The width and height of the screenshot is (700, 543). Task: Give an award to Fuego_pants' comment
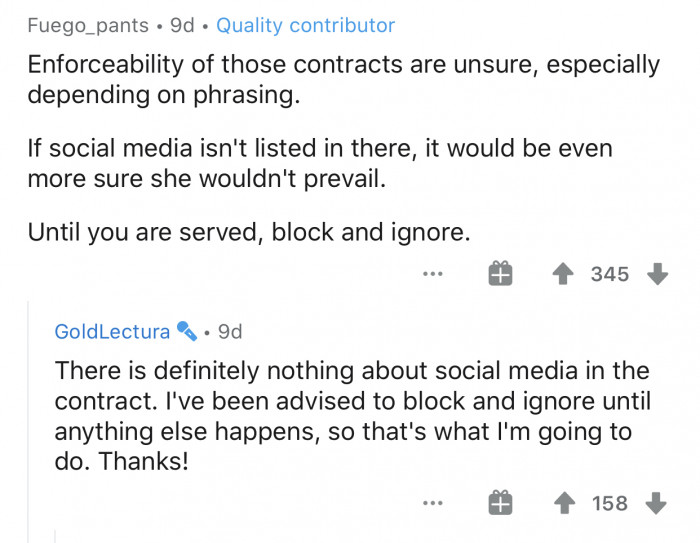501,273
